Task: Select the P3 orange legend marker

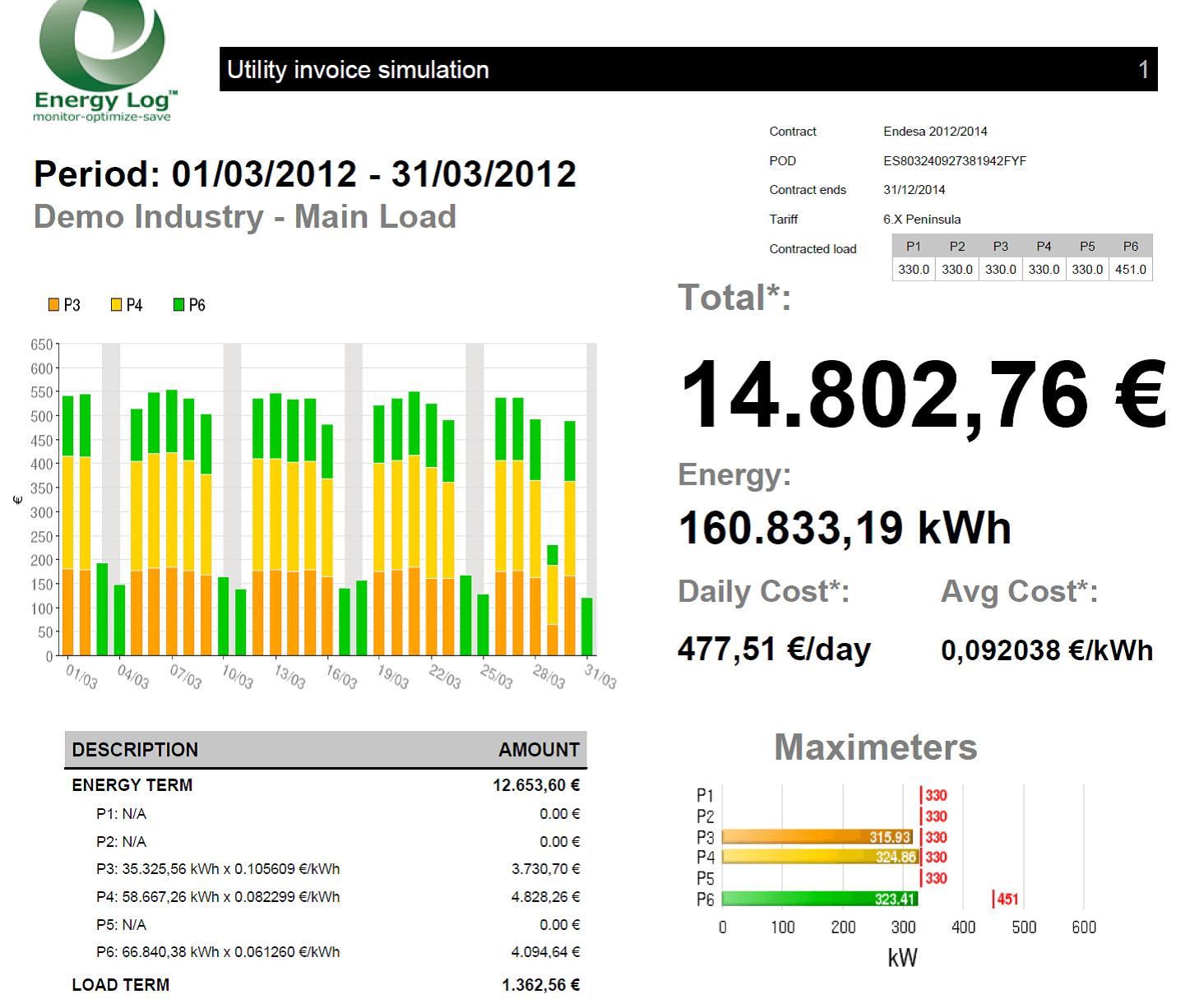Action: pyautogui.click(x=54, y=304)
